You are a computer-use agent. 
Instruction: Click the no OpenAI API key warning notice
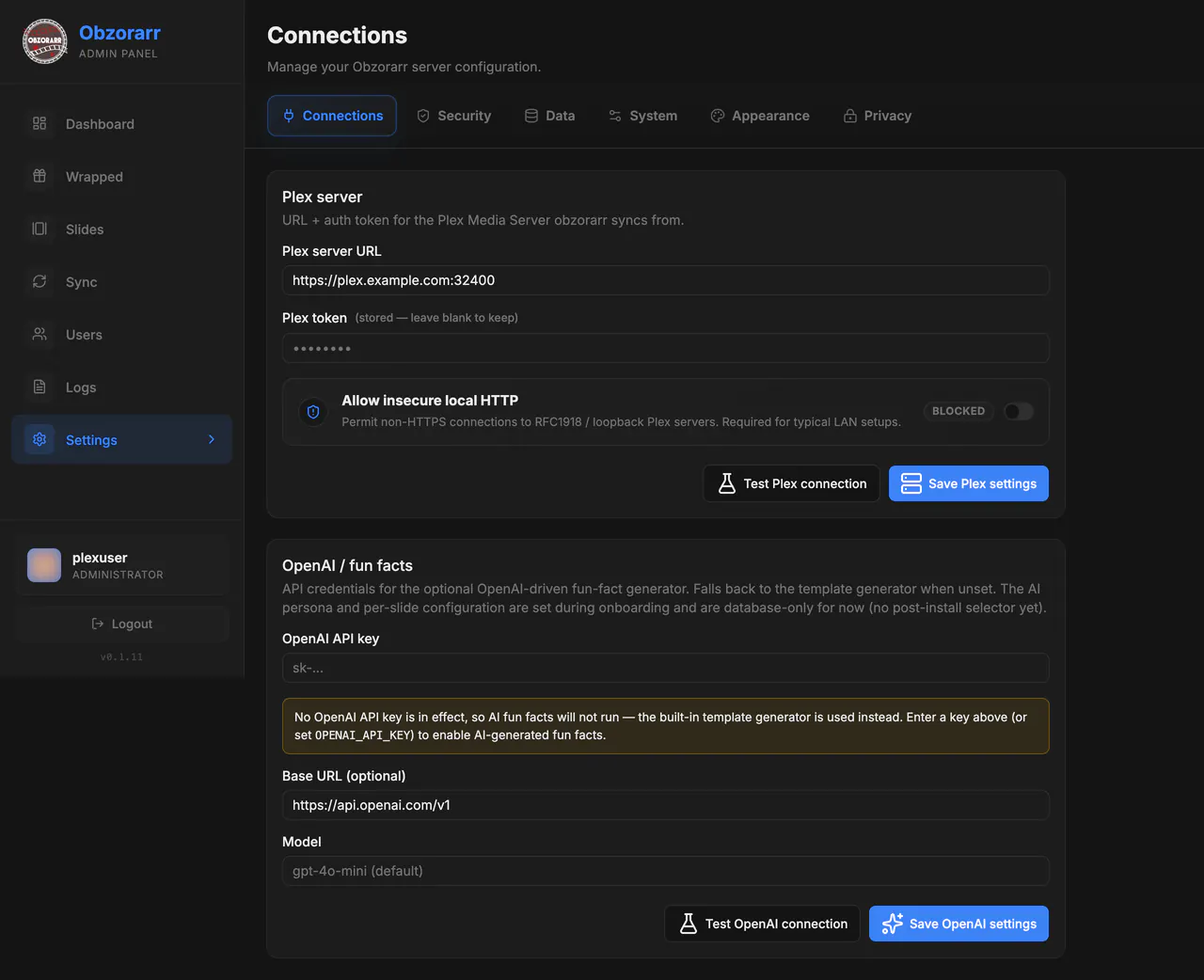[666, 726]
